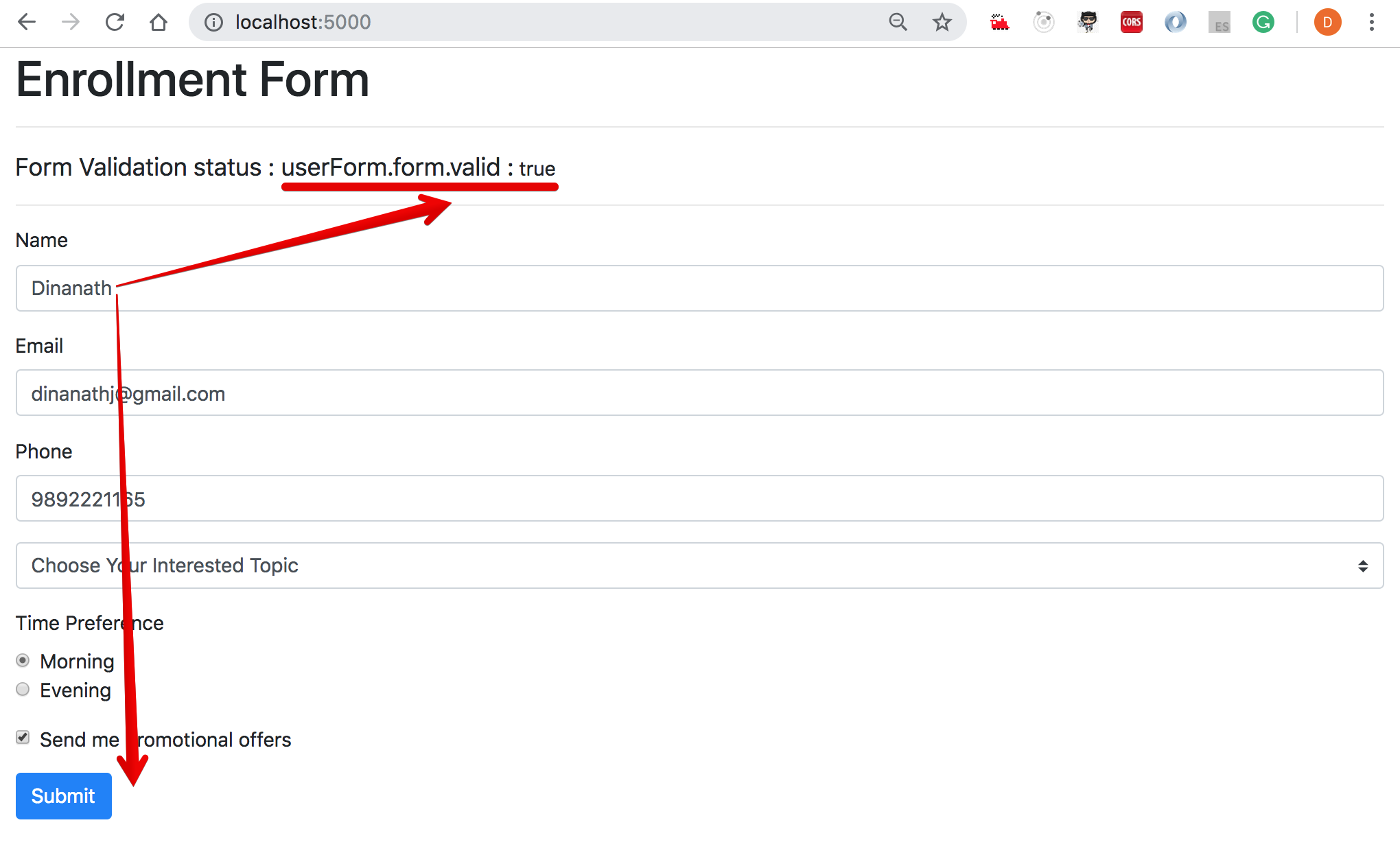Image resolution: width=1400 pixels, height=851 pixels.
Task: Click the Name input field
Action: [699, 288]
